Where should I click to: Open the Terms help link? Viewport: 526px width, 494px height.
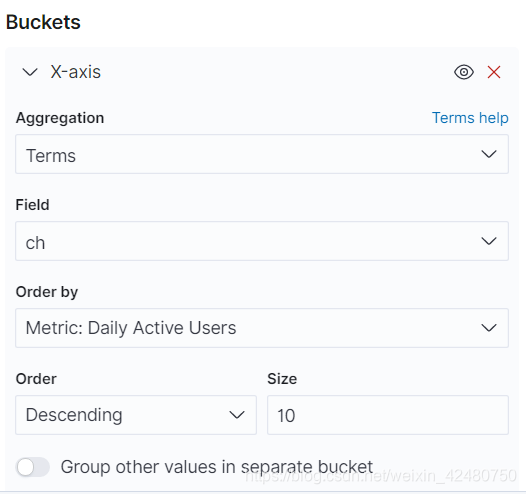[x=470, y=118]
